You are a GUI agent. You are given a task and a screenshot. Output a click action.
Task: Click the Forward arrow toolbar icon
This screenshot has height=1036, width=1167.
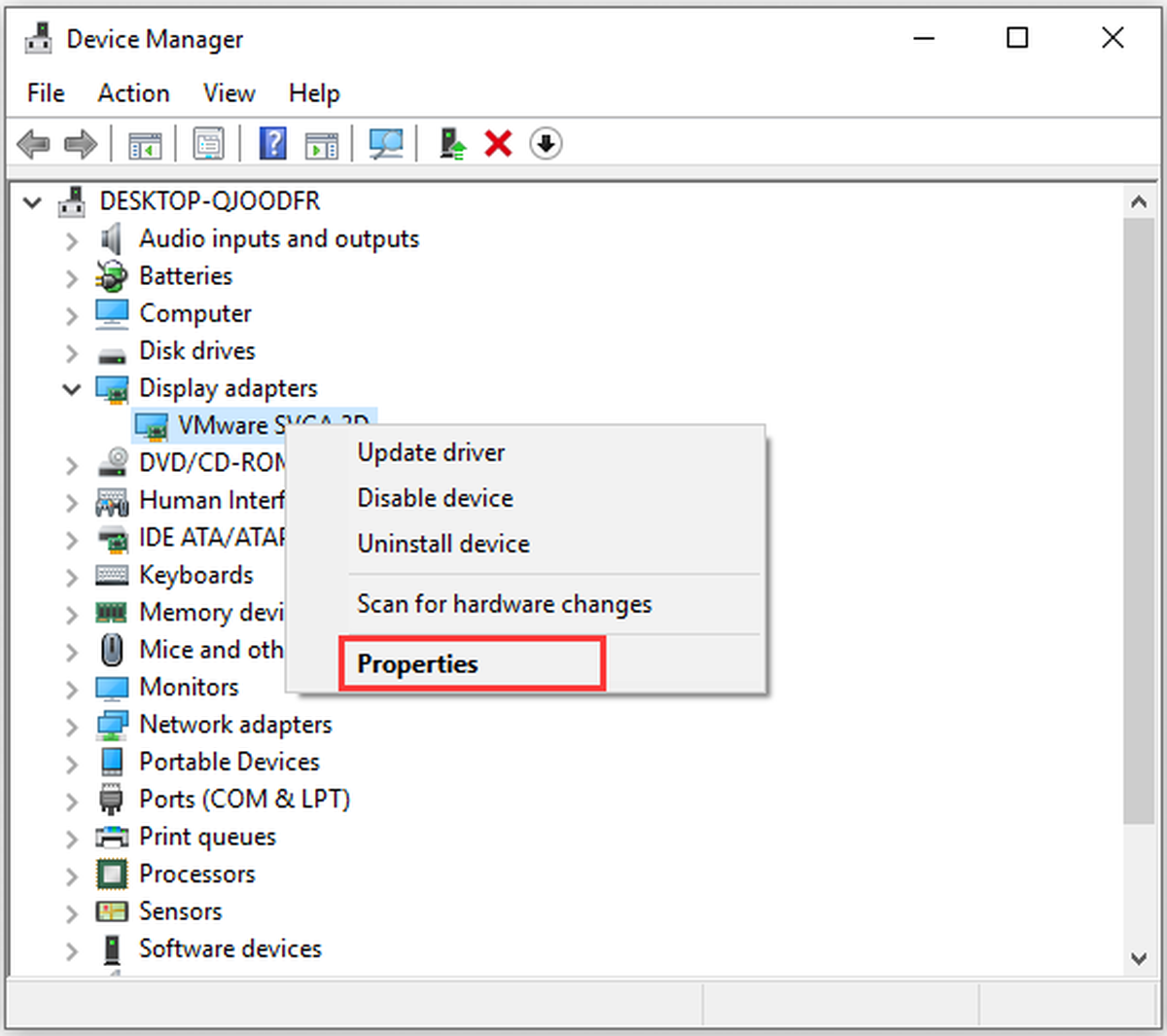[x=81, y=145]
